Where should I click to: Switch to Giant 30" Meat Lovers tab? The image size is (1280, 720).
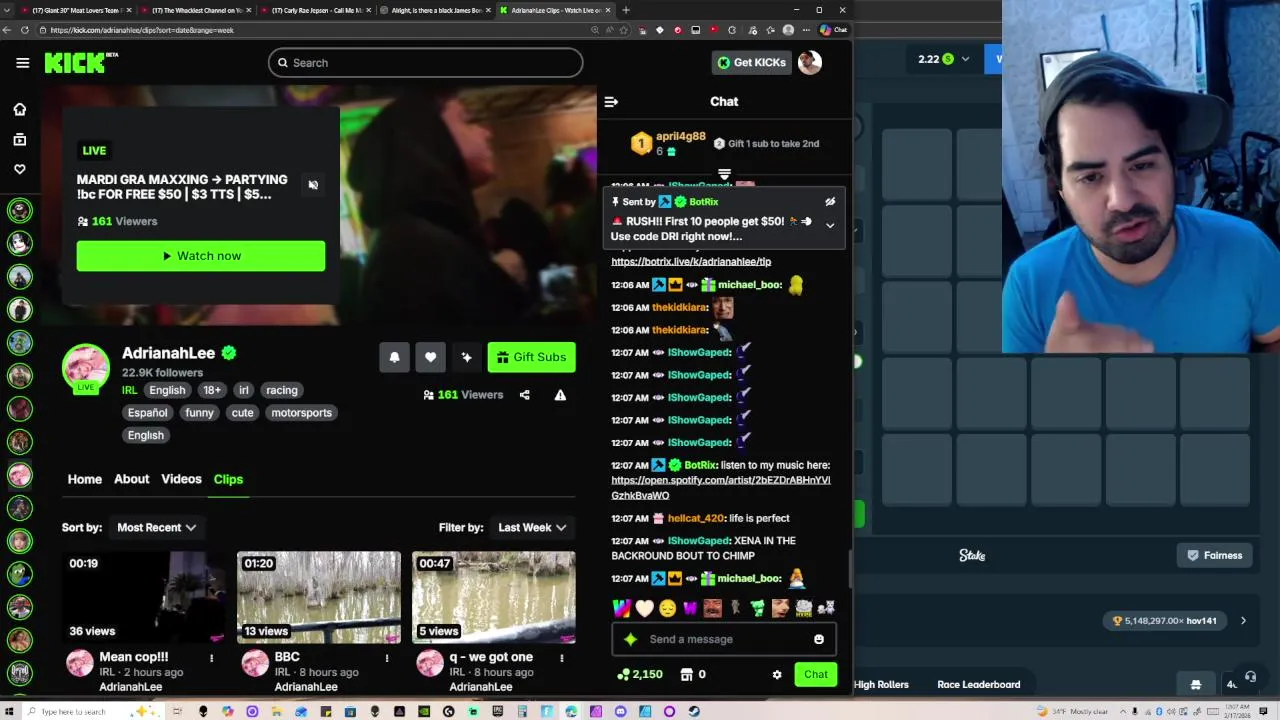point(75,10)
